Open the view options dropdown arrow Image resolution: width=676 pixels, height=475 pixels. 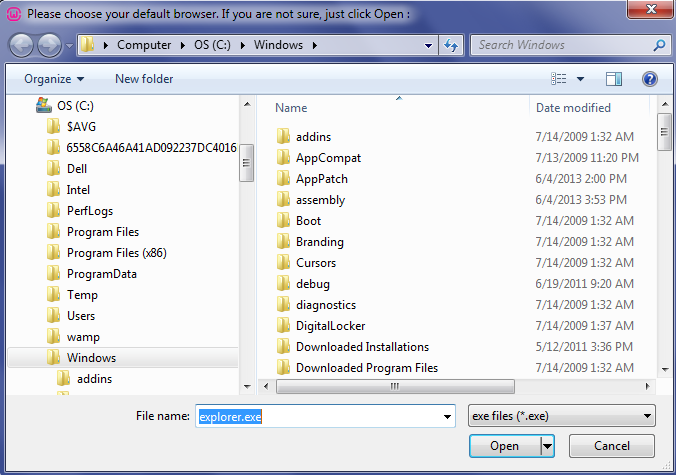(x=580, y=79)
